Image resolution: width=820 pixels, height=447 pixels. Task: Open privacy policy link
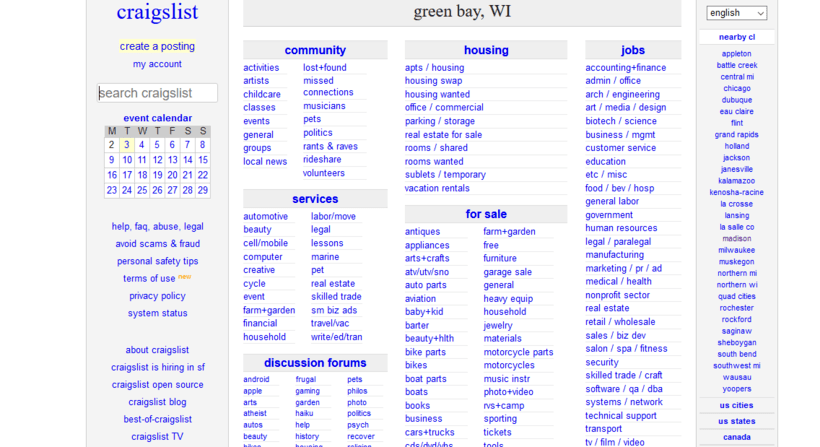157,296
